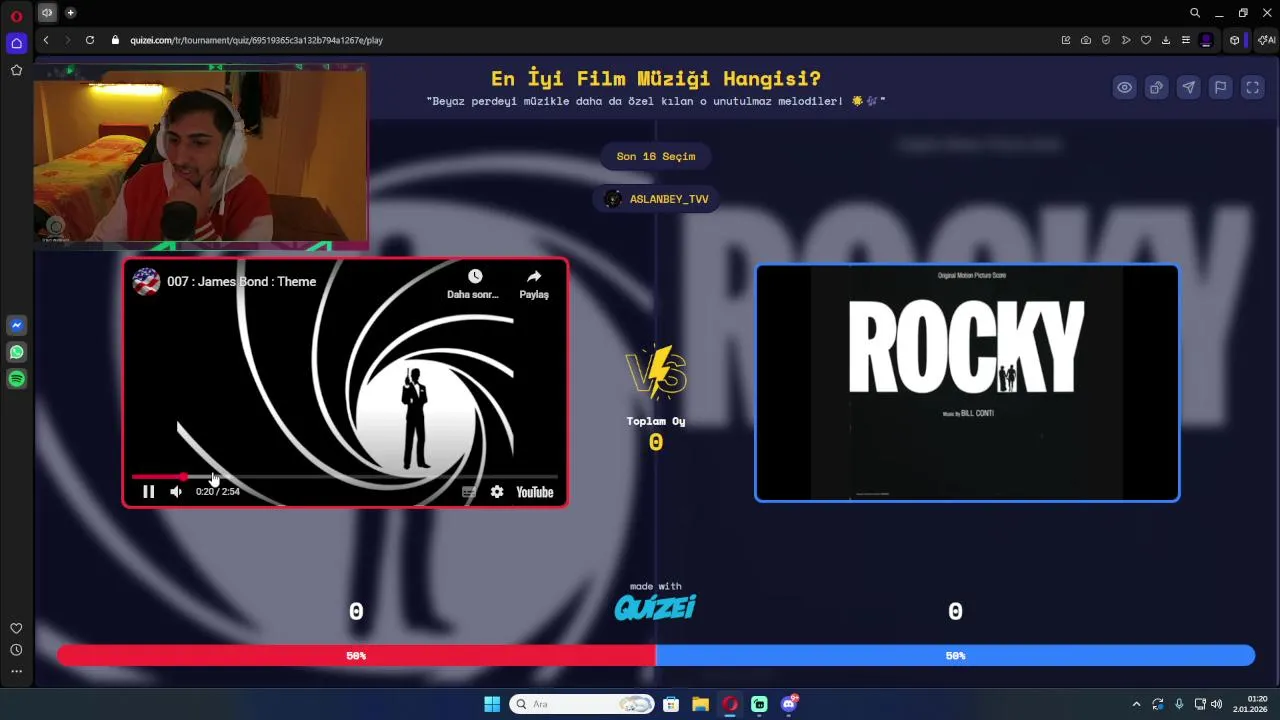Go back to the previous page
Screen dimensions: 1280x720
(46, 40)
